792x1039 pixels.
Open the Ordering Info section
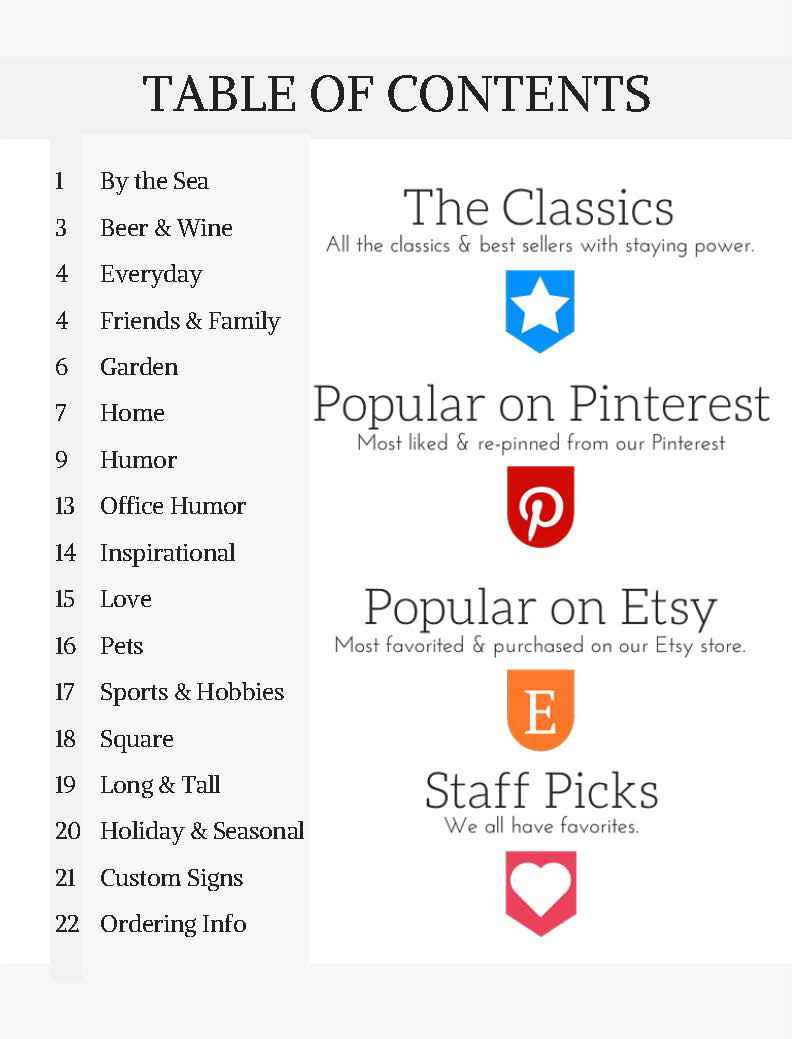point(173,924)
